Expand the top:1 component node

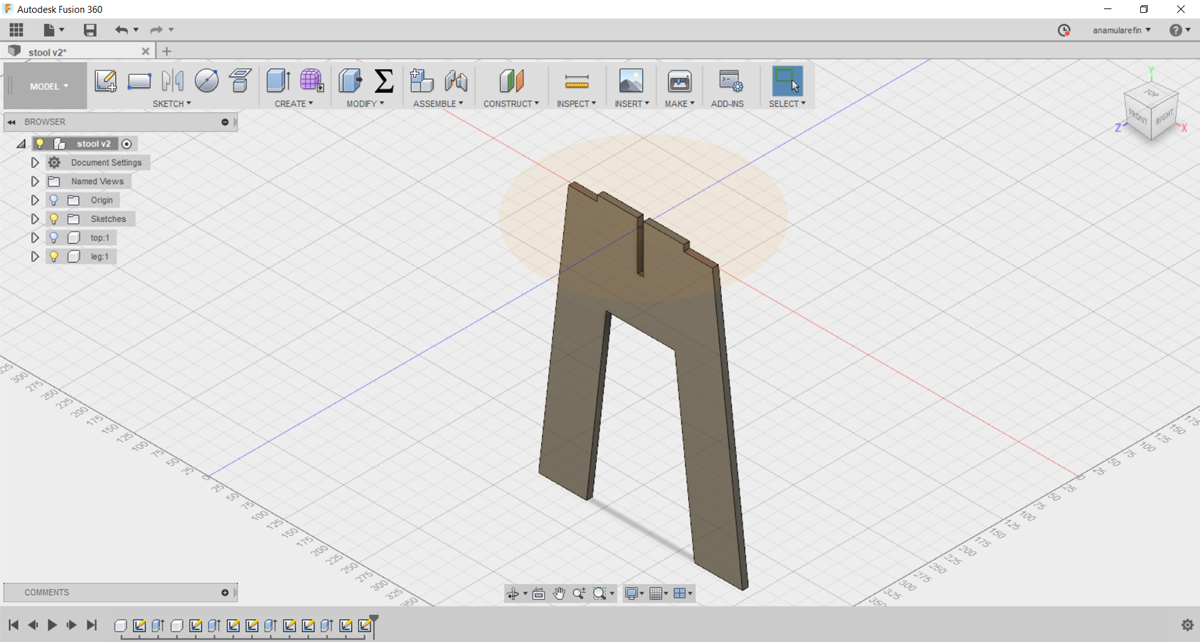35,238
